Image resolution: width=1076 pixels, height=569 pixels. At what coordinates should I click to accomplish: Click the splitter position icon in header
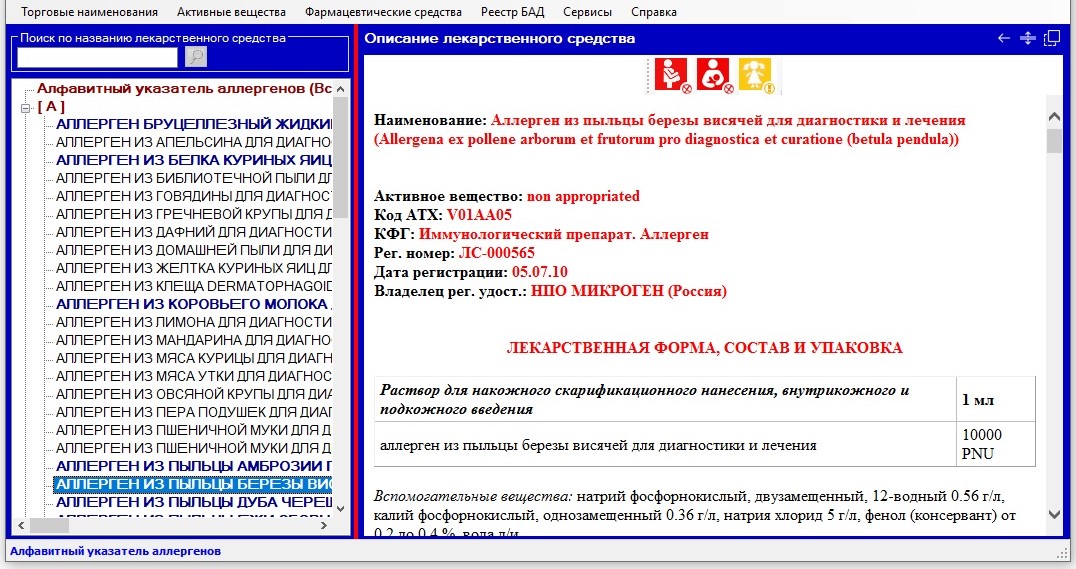click(1027, 38)
